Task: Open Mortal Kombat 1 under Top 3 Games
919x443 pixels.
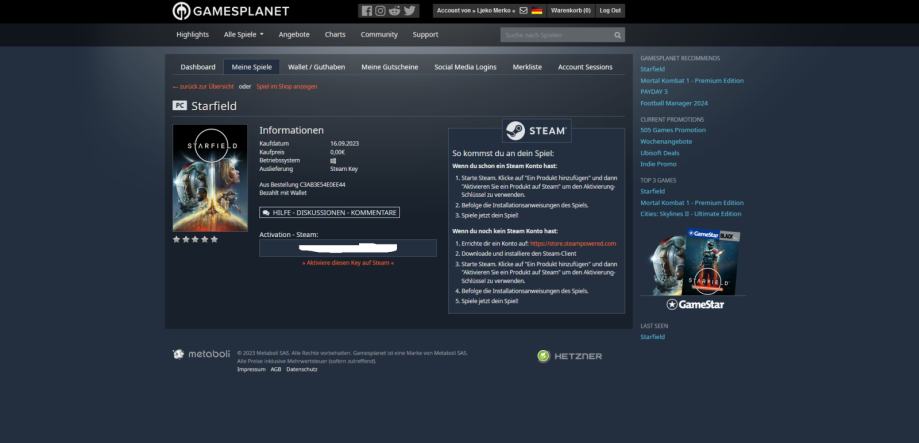Action: click(x=692, y=203)
